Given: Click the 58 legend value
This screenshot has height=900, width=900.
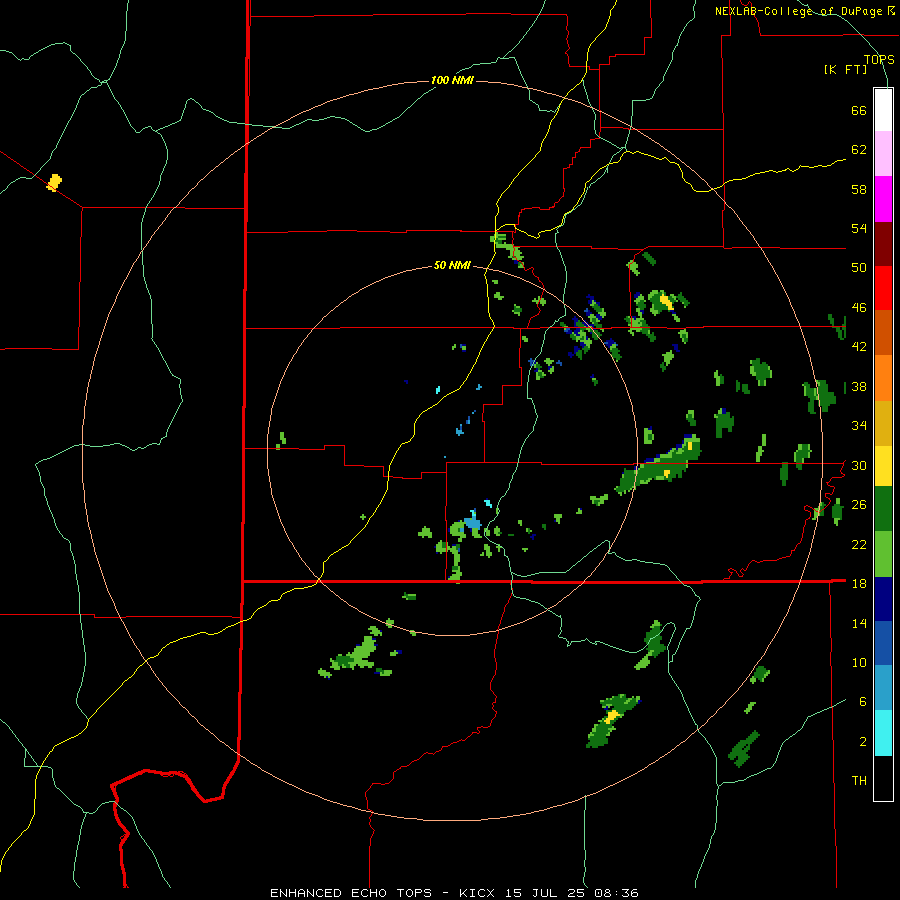Looking at the screenshot, I should point(859,189).
